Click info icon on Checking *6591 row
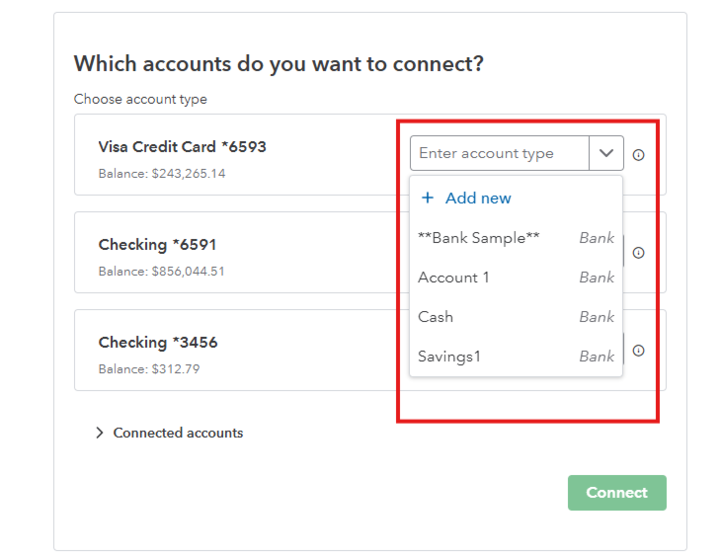The height and width of the screenshot is (558, 720). click(x=638, y=253)
